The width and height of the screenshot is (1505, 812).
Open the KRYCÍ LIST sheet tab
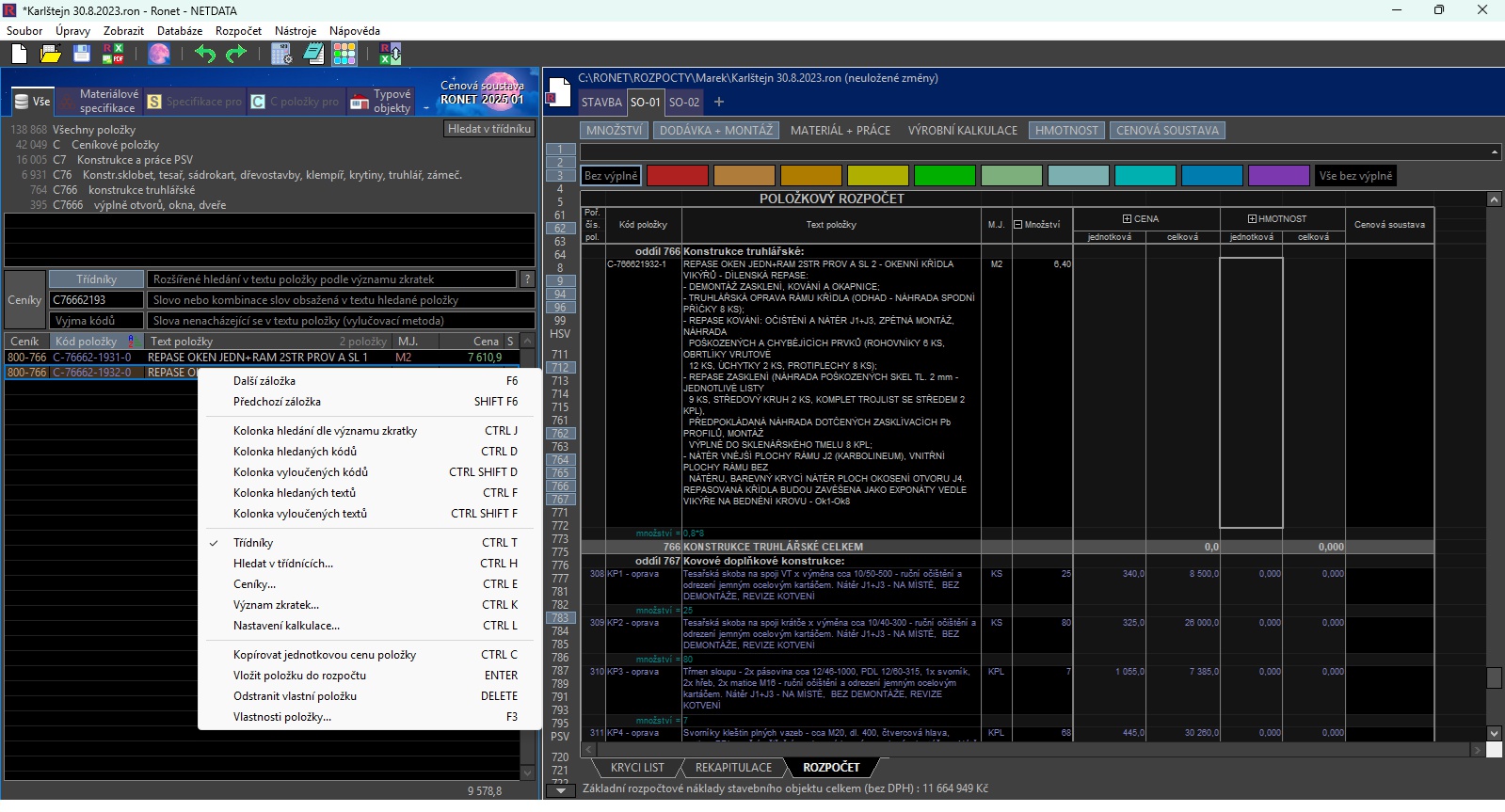tap(637, 768)
